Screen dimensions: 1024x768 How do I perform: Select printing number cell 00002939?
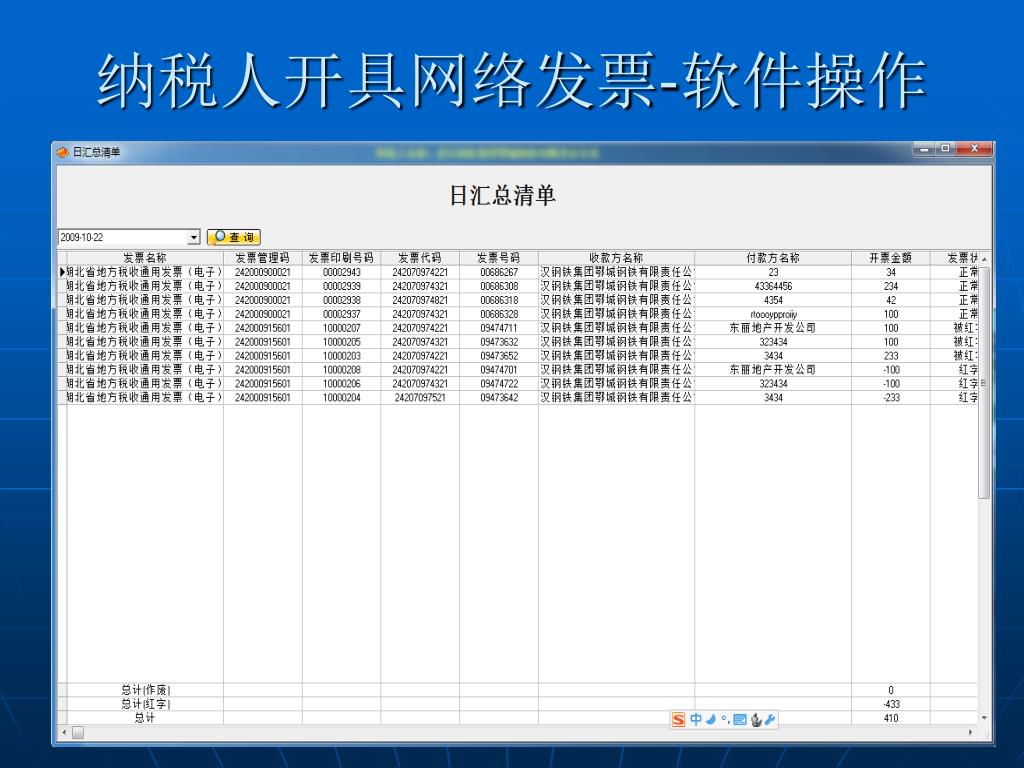[x=342, y=286]
